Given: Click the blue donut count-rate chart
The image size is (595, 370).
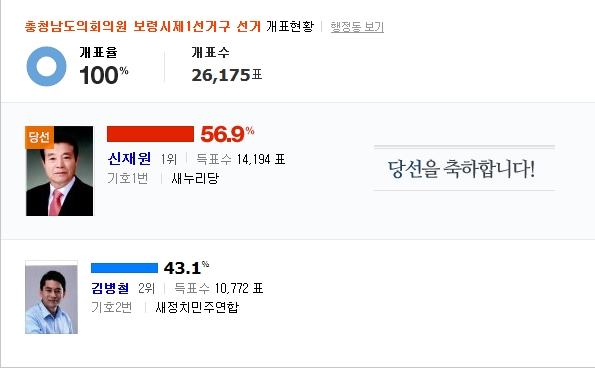Looking at the screenshot, I should 46,66.
